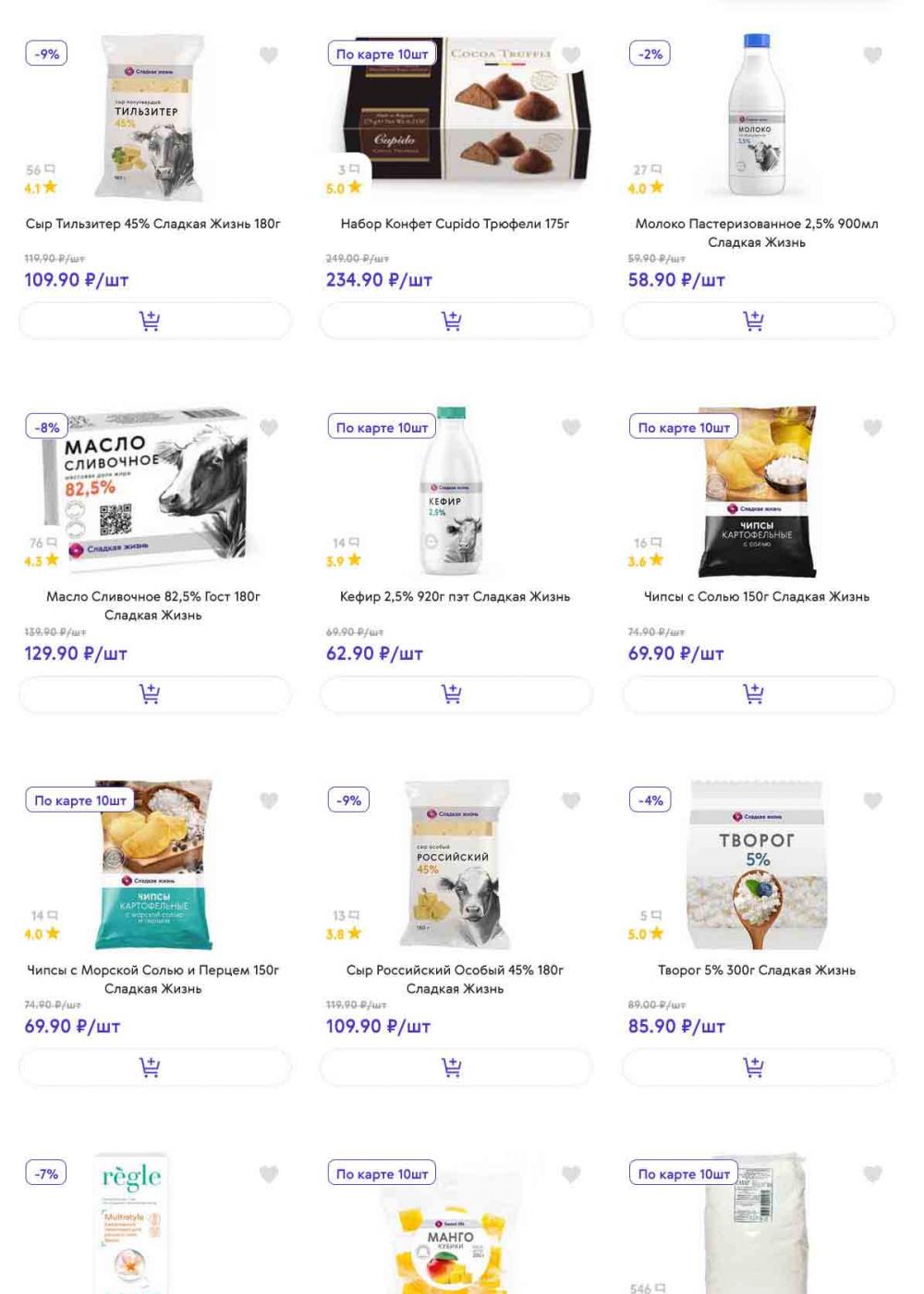The image size is (924, 1294).
Task: Click По карте 10шт badge on Манго
Action: click(382, 1173)
